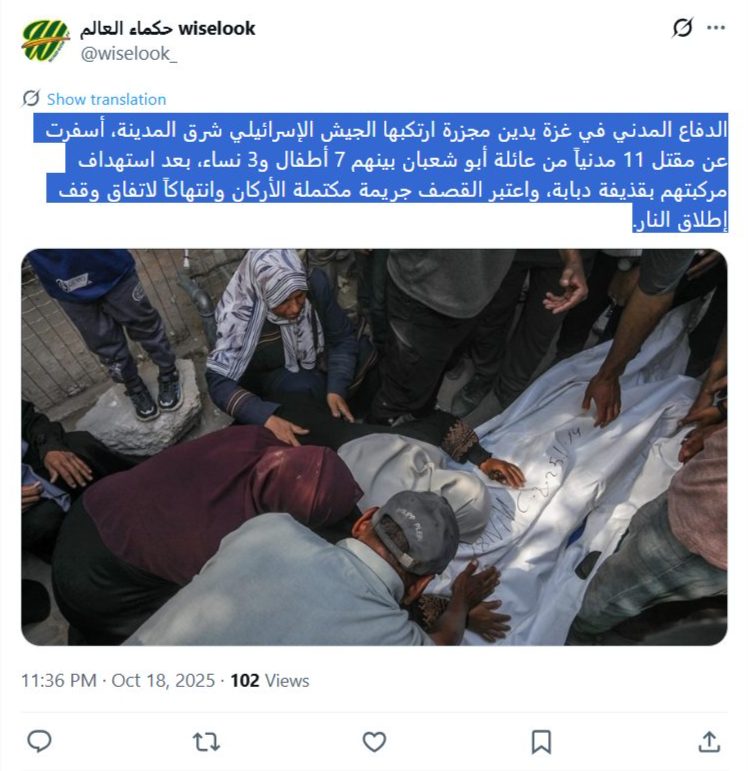Image resolution: width=748 pixels, height=771 pixels.
Task: Click the last line ending إطلاق النار
Action: pos(680,219)
